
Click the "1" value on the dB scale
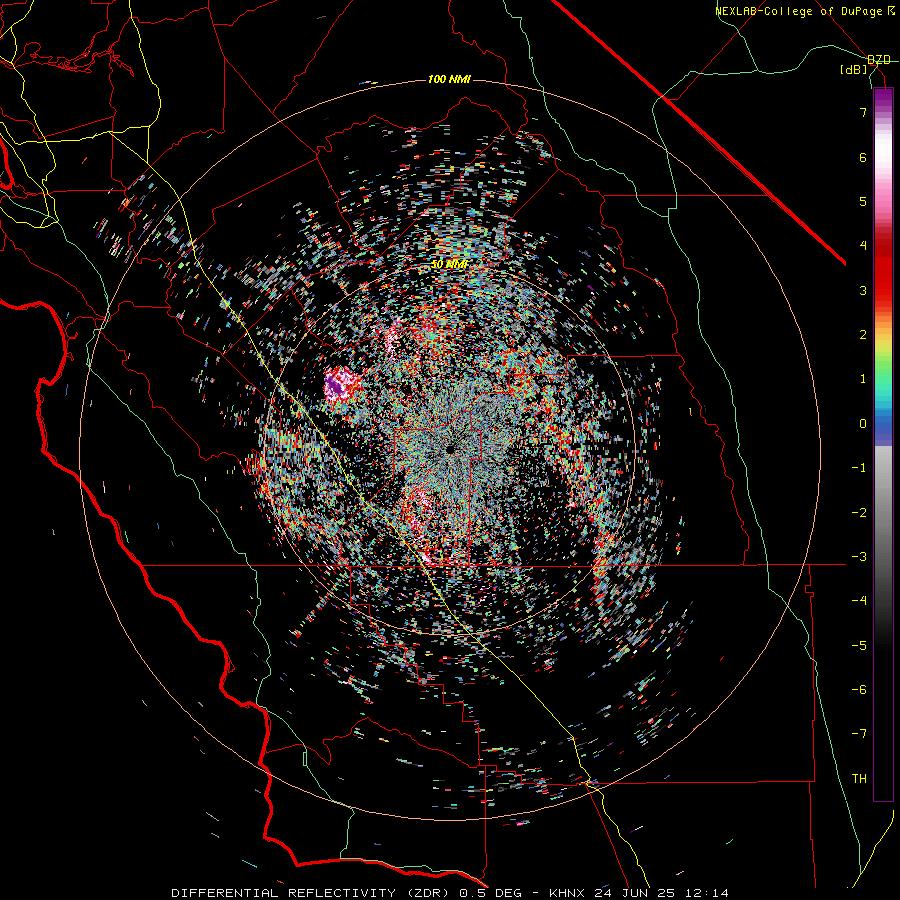coord(863,379)
